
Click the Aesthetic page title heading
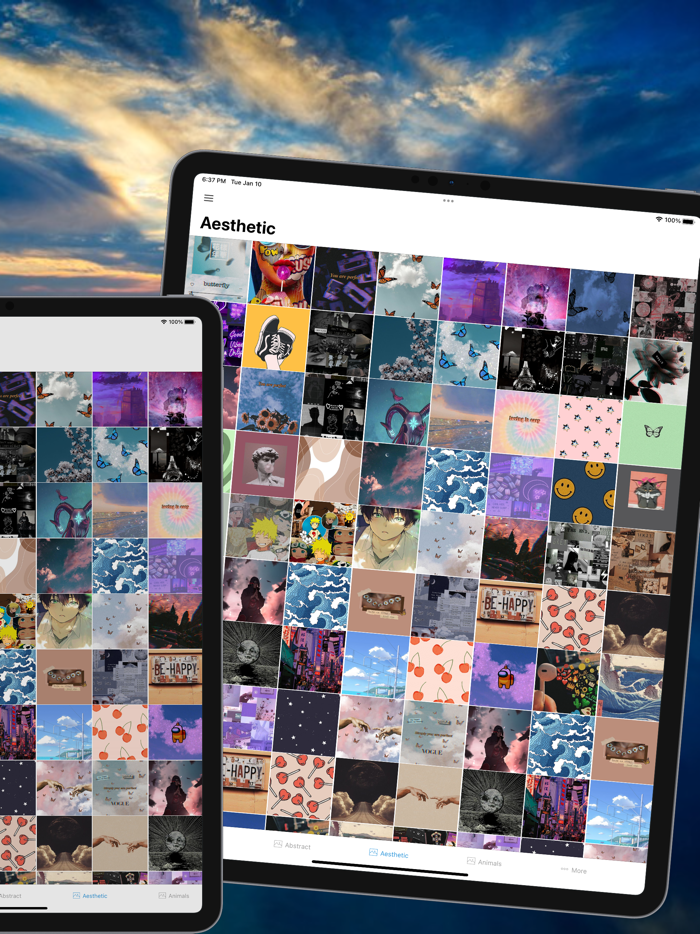237,225
